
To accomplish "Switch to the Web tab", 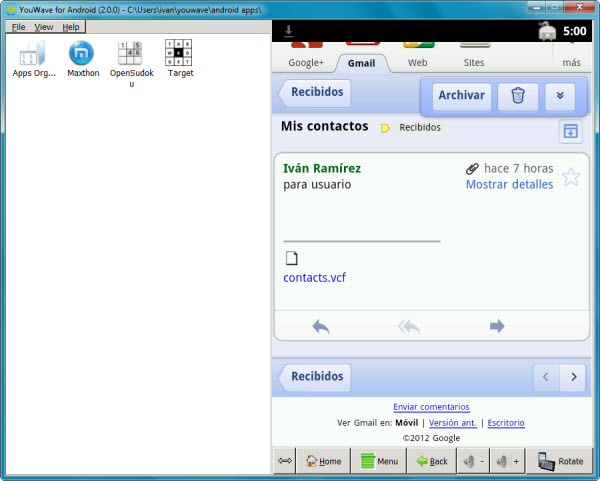I will tap(418, 62).
